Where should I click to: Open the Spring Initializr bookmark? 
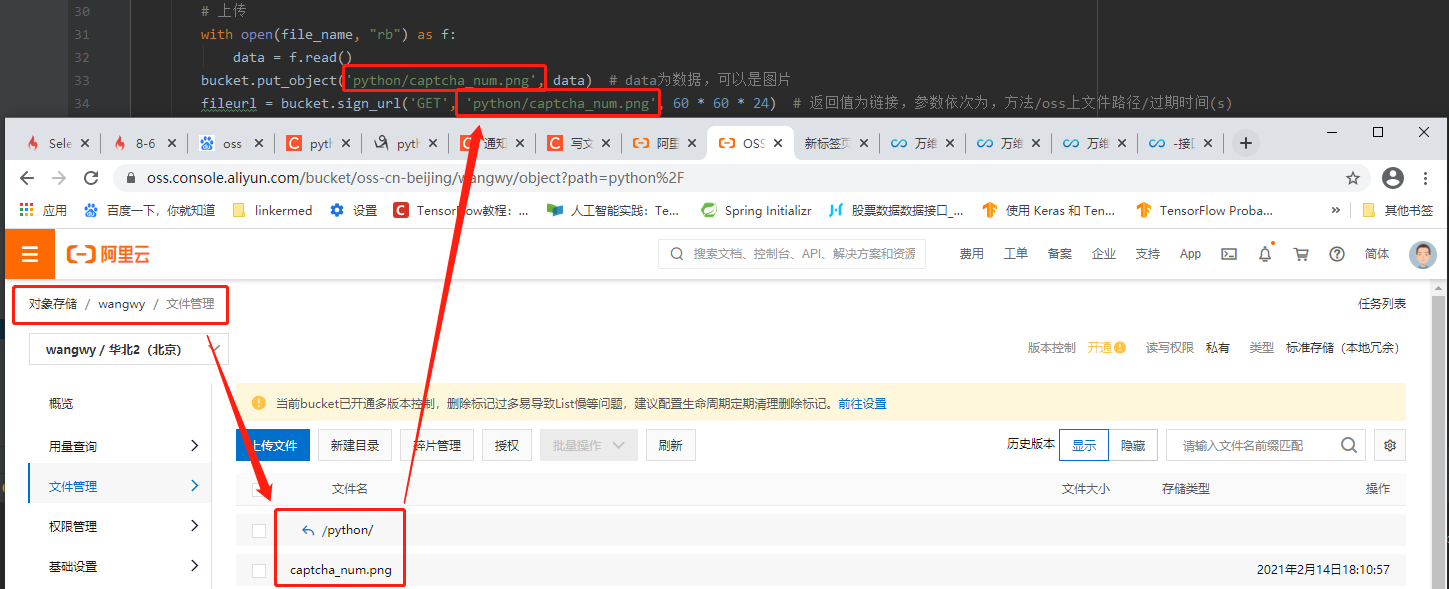[756, 210]
